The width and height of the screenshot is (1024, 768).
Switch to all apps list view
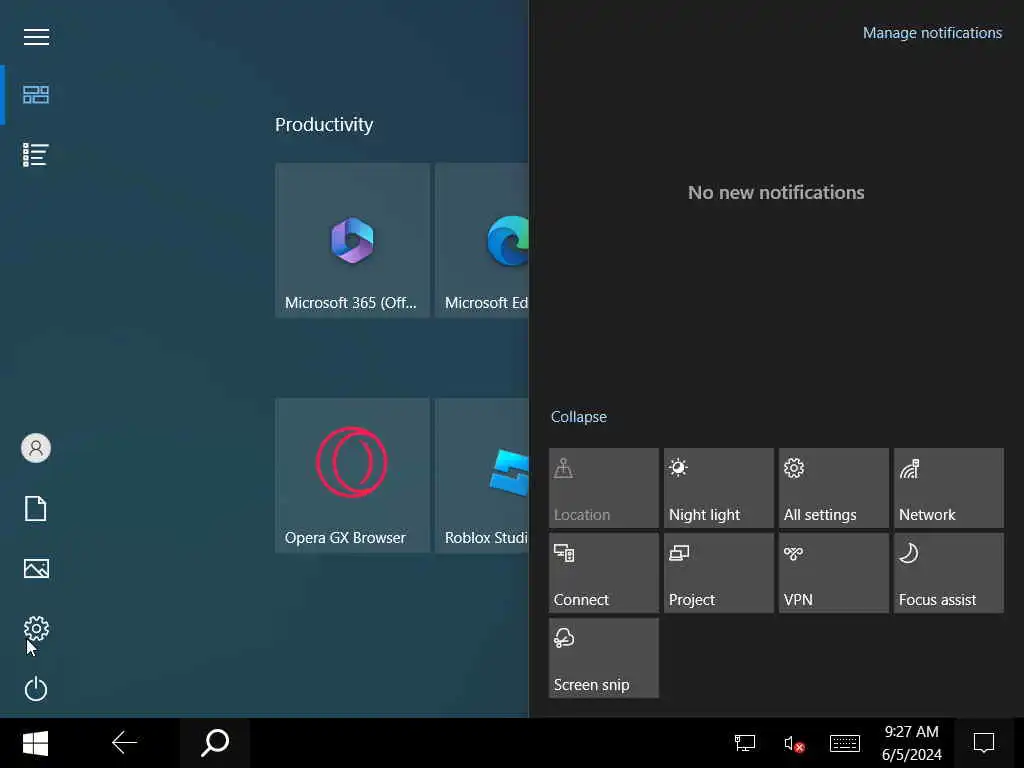tap(35, 155)
